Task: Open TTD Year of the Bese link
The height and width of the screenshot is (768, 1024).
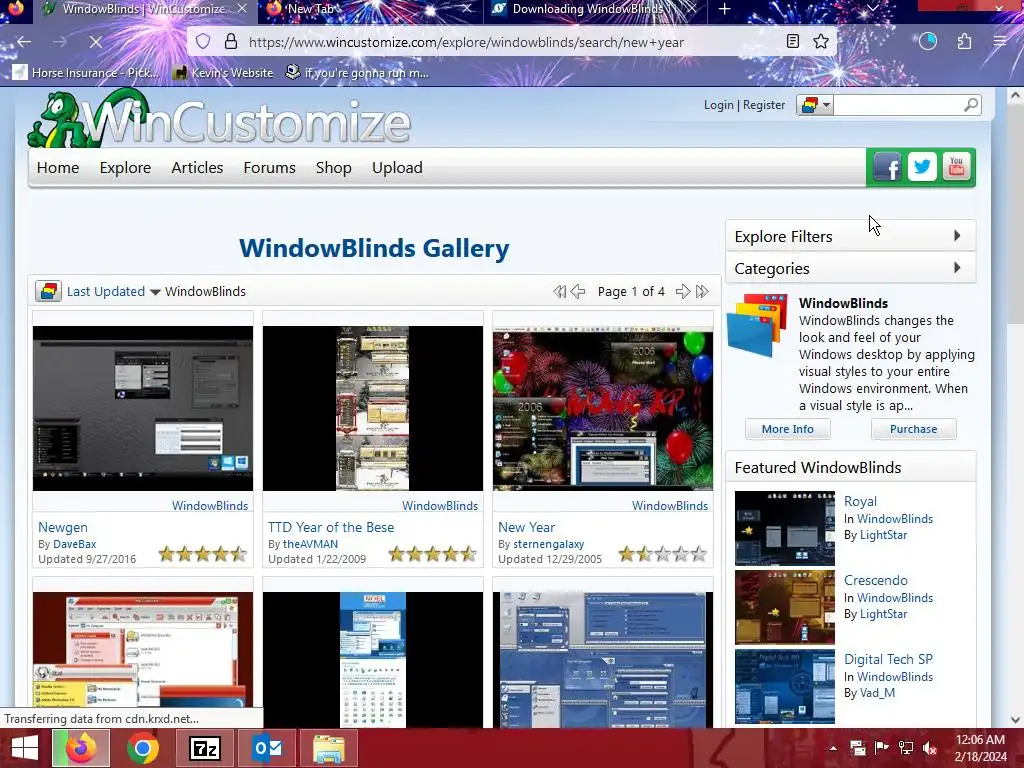Action: click(331, 527)
